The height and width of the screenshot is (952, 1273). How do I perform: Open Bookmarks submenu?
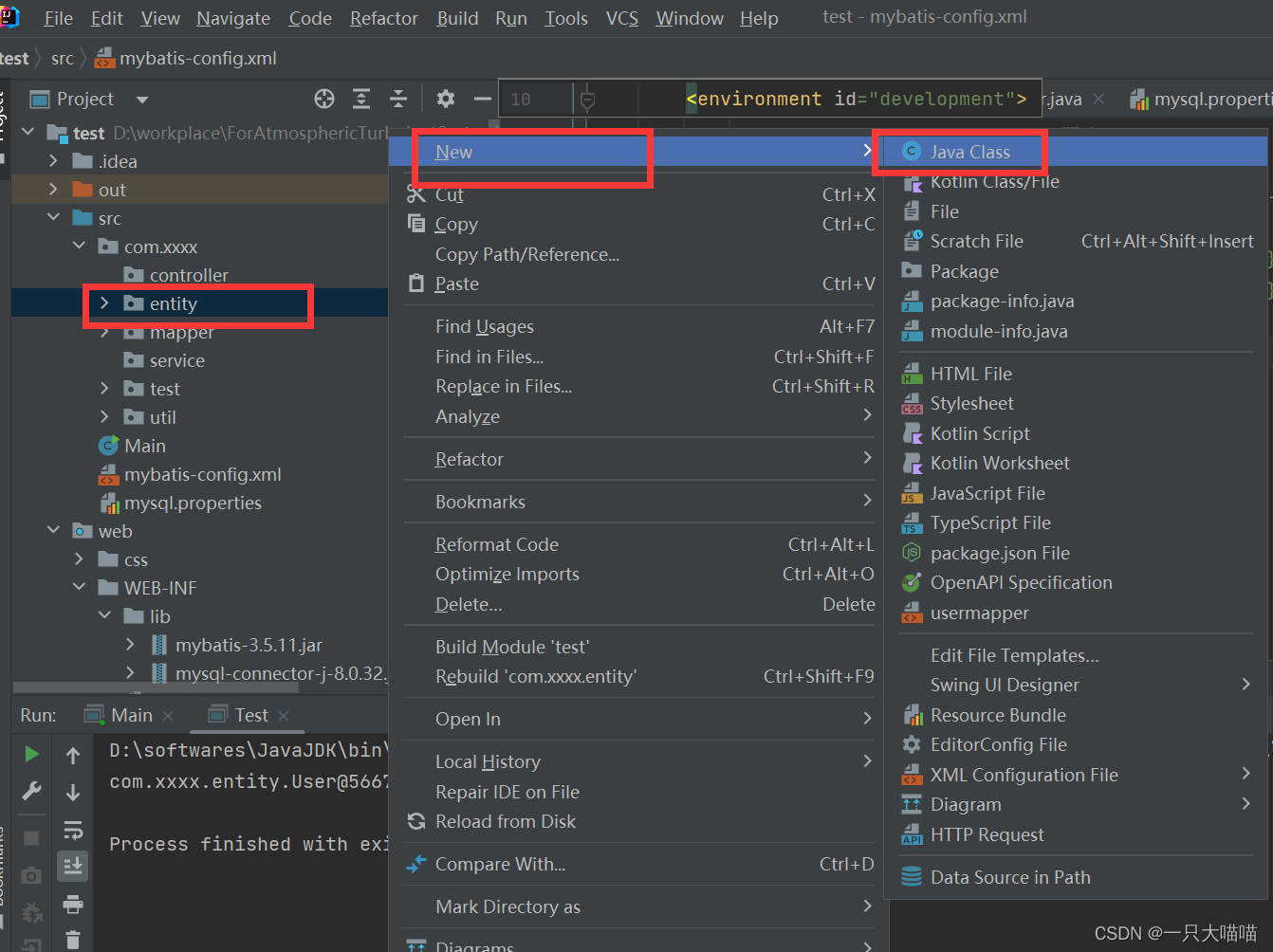pyautogui.click(x=637, y=502)
